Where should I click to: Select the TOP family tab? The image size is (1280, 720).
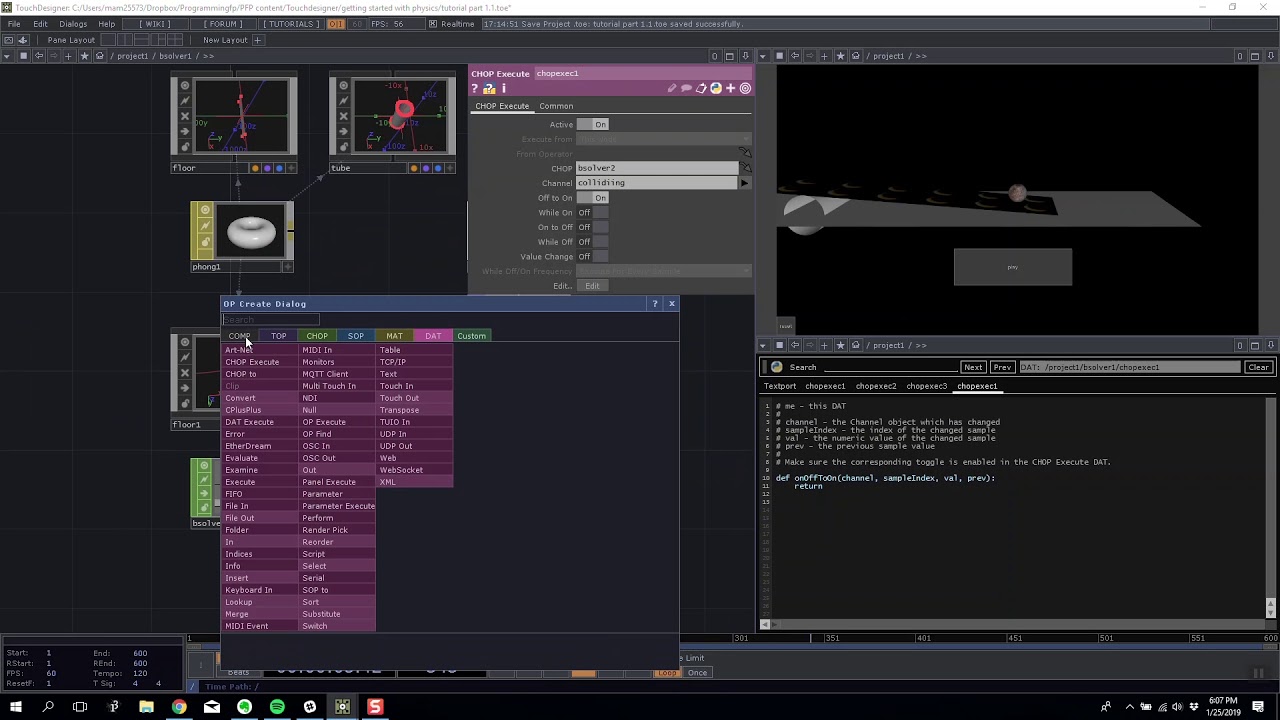pos(278,336)
